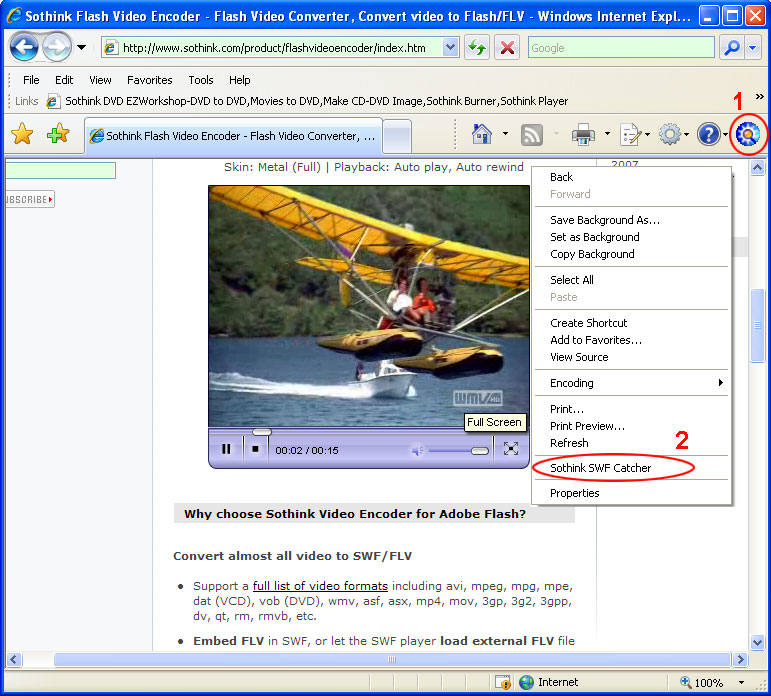The image size is (771, 696).
Task: Click the page icon in address bar
Action: coord(111,48)
